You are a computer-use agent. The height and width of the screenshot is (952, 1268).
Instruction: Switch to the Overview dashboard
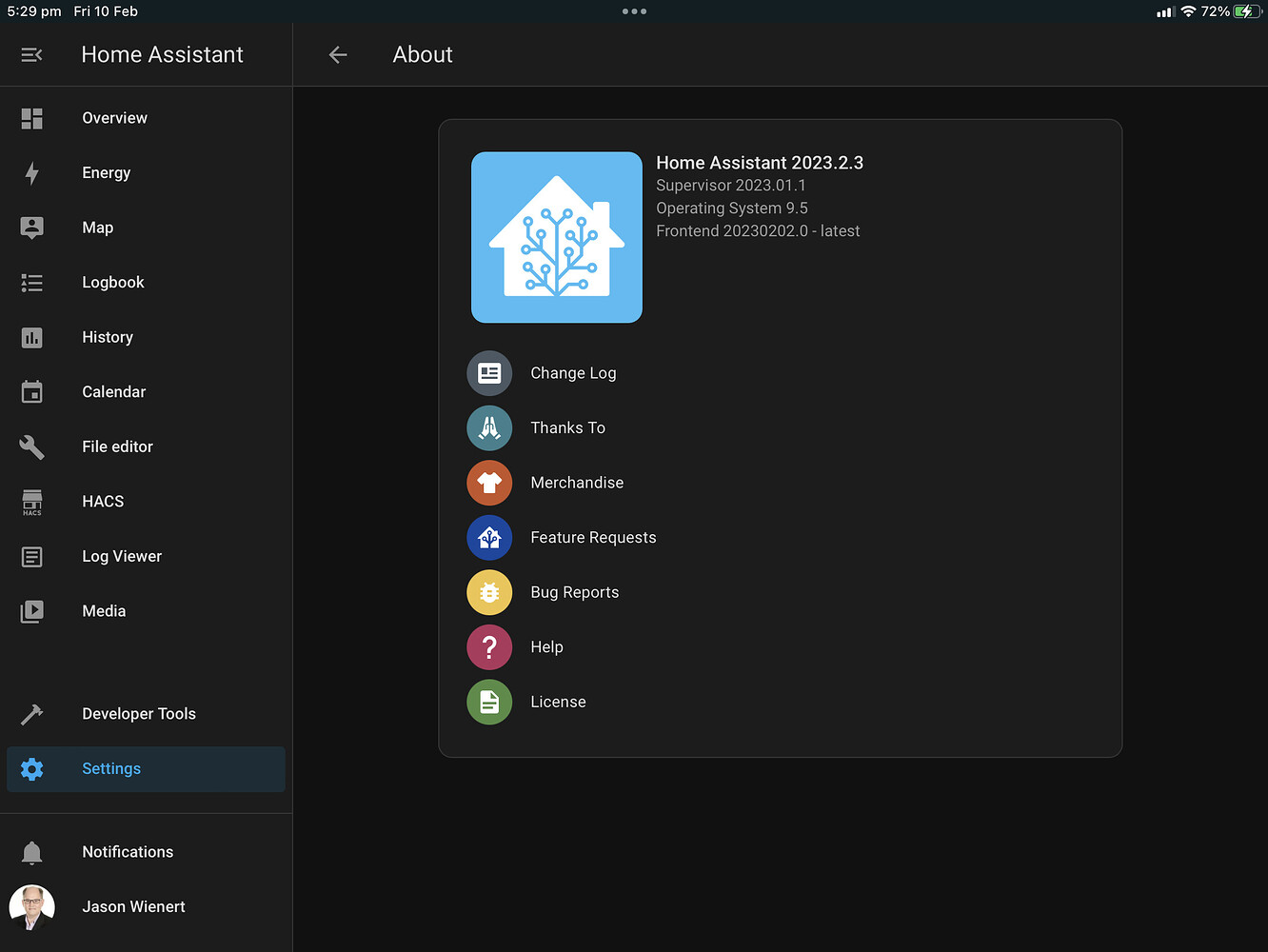[x=31, y=118]
